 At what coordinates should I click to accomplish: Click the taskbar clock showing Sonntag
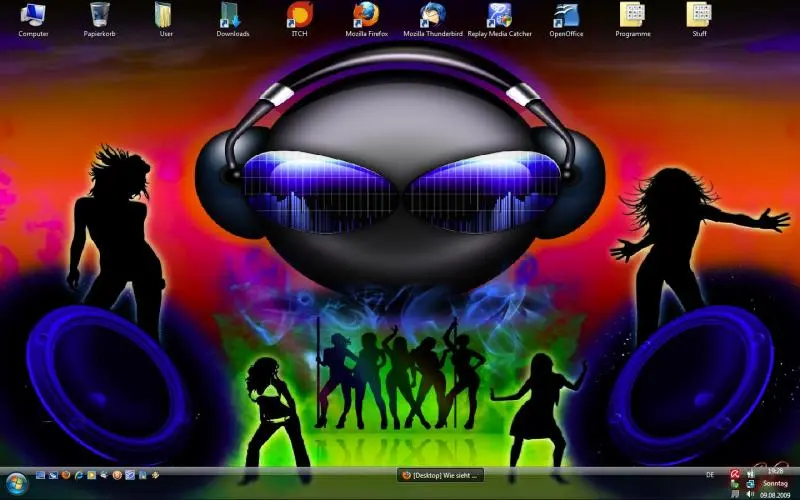776,484
